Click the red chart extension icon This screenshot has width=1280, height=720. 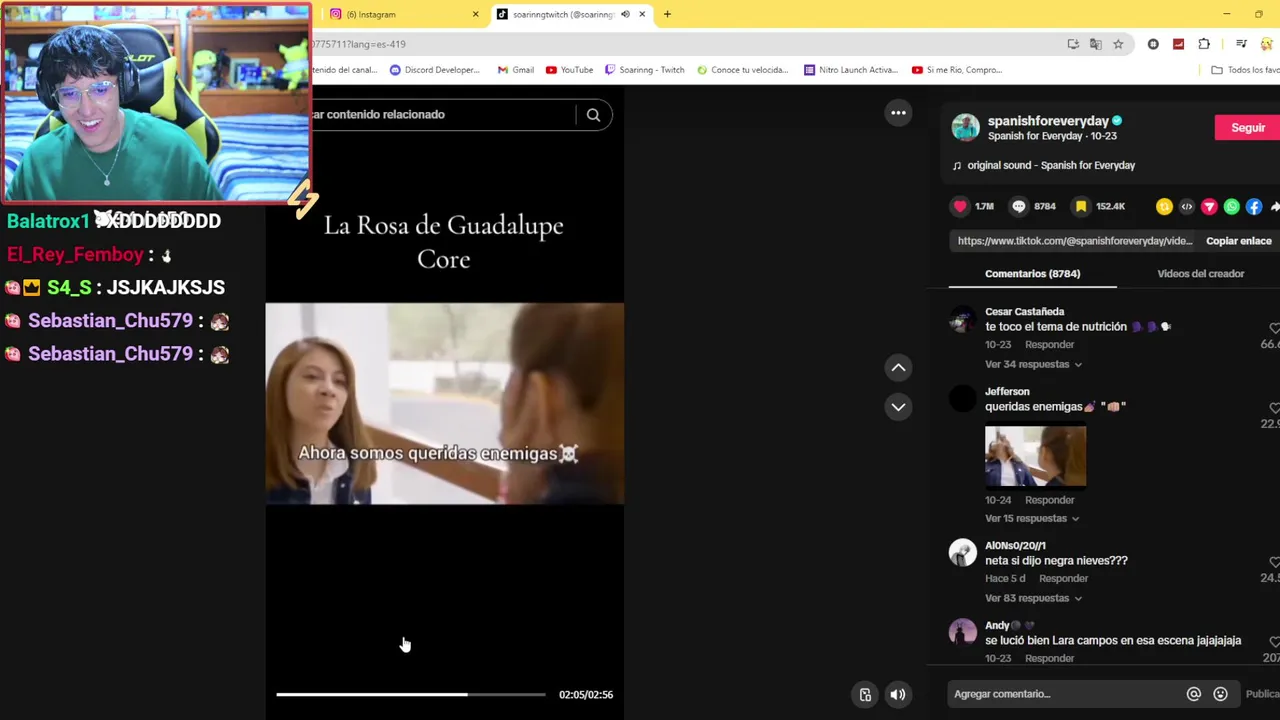(1178, 44)
